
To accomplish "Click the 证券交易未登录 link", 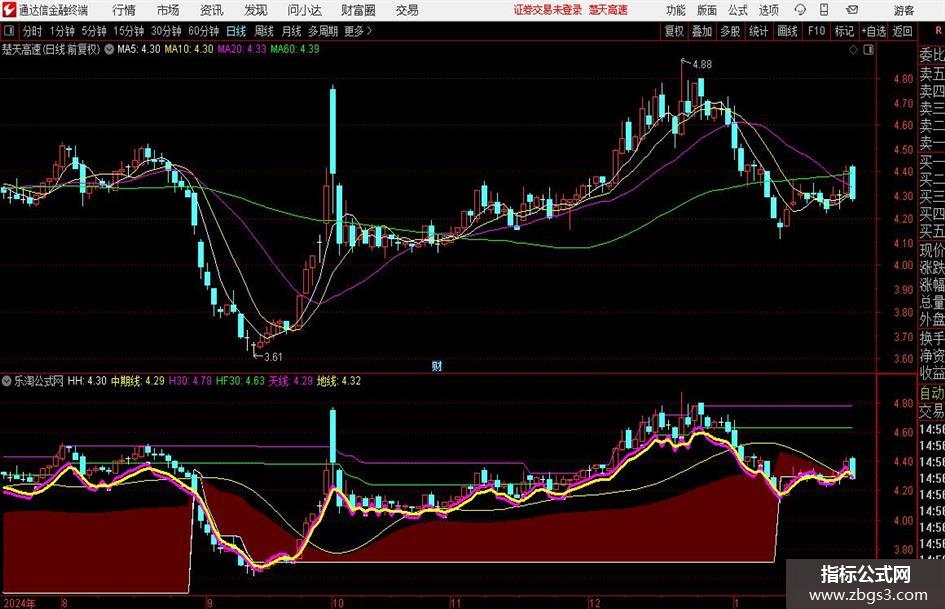I will pyautogui.click(x=548, y=10).
